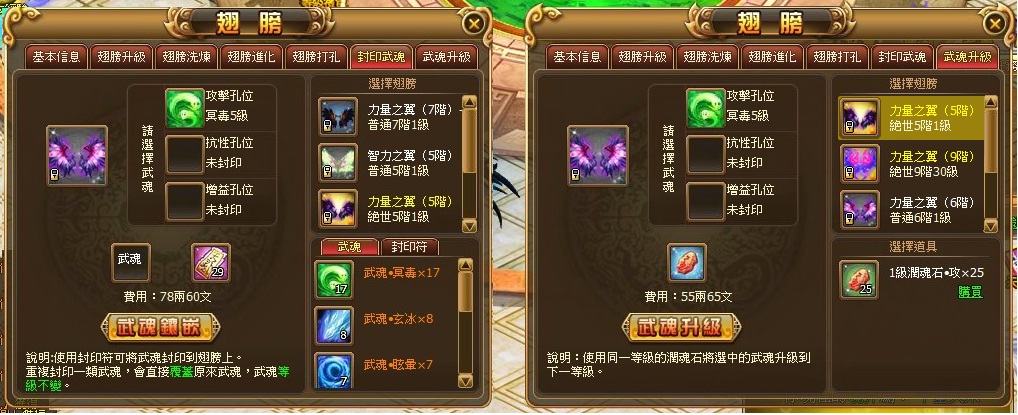Choose the 智力之翼（5階）wing icon

pyautogui.click(x=338, y=162)
